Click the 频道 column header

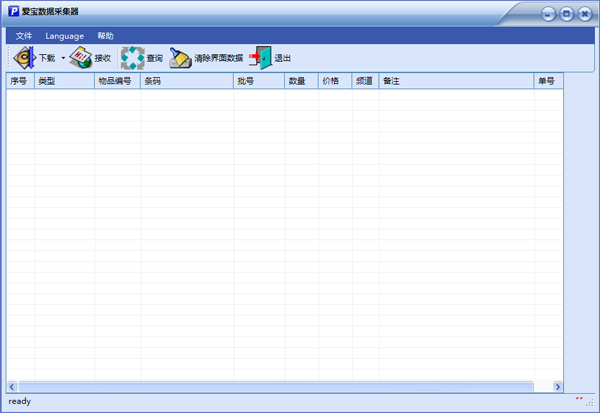click(365, 81)
